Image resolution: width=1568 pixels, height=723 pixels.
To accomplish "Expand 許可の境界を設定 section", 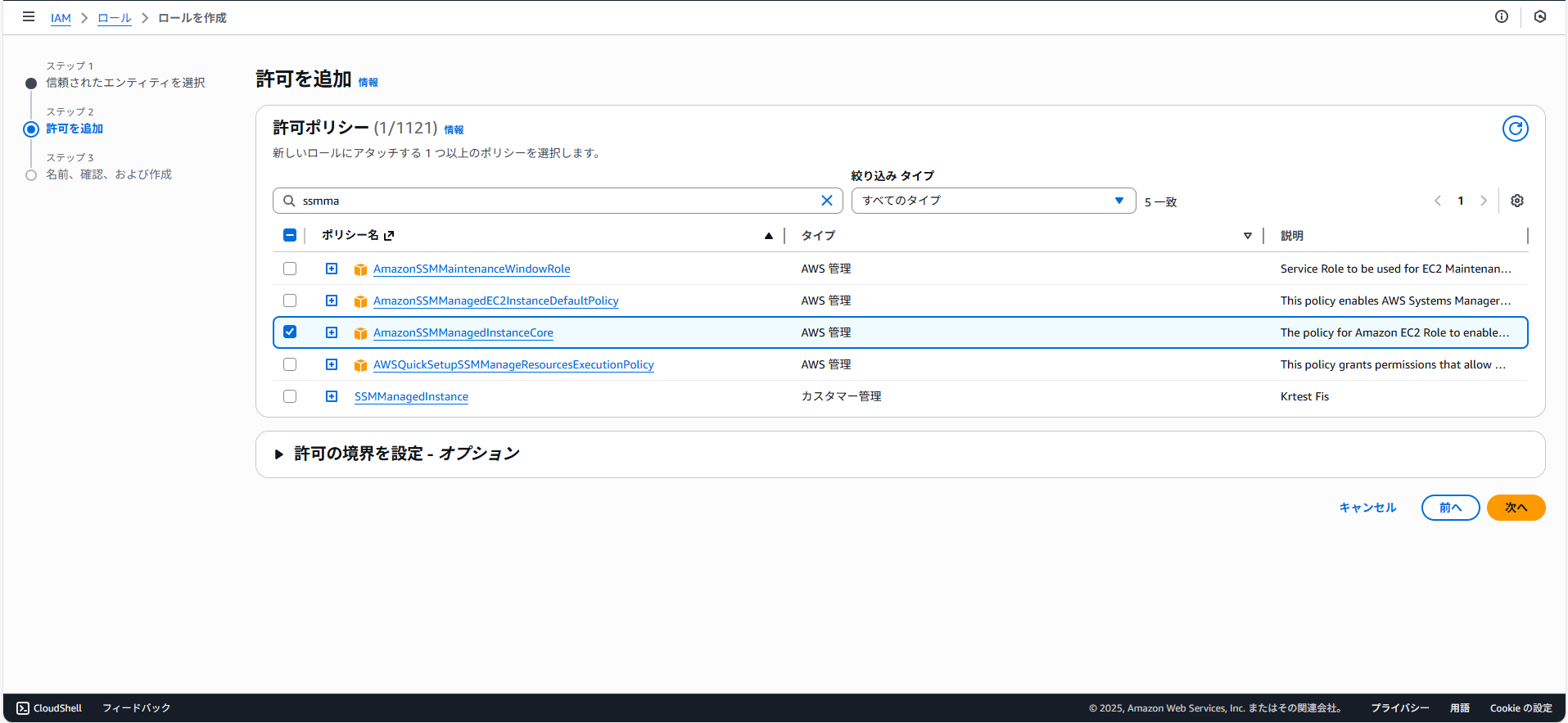I will point(279,454).
